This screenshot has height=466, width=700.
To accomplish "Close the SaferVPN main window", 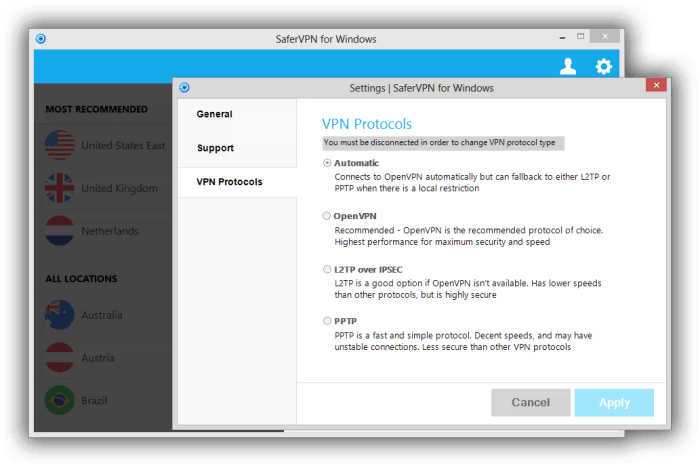I will pos(605,37).
